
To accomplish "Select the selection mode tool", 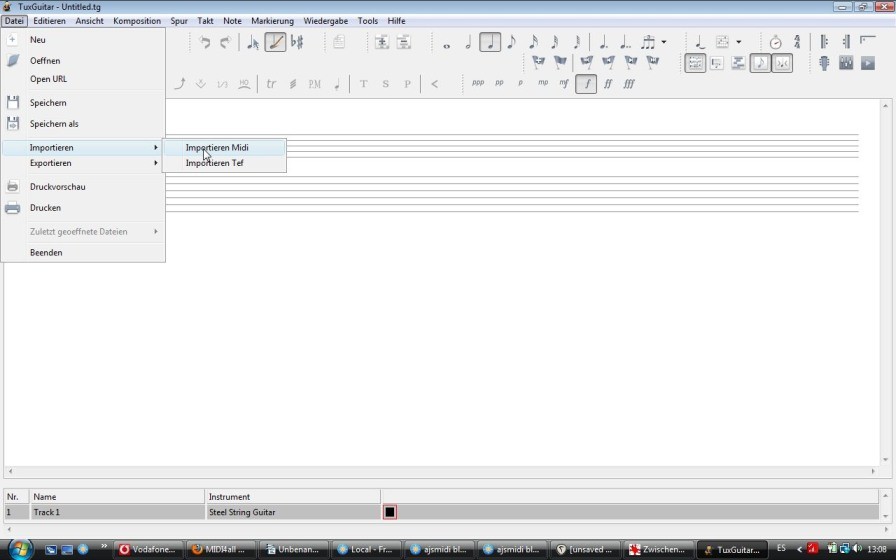I will 253,42.
